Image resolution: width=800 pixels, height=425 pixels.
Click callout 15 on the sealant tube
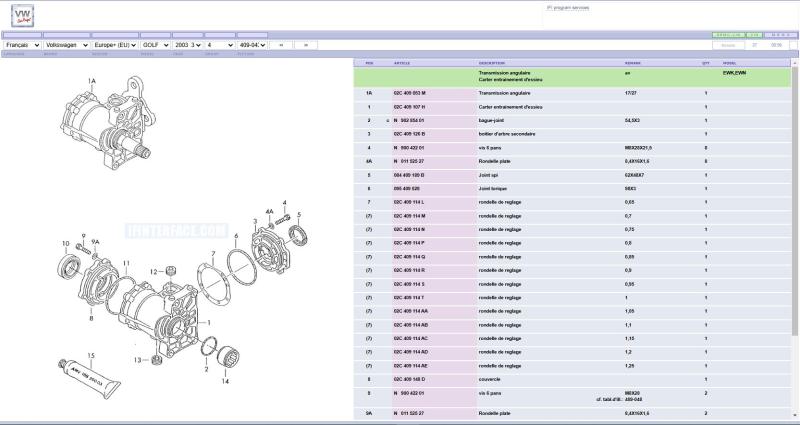91,356
